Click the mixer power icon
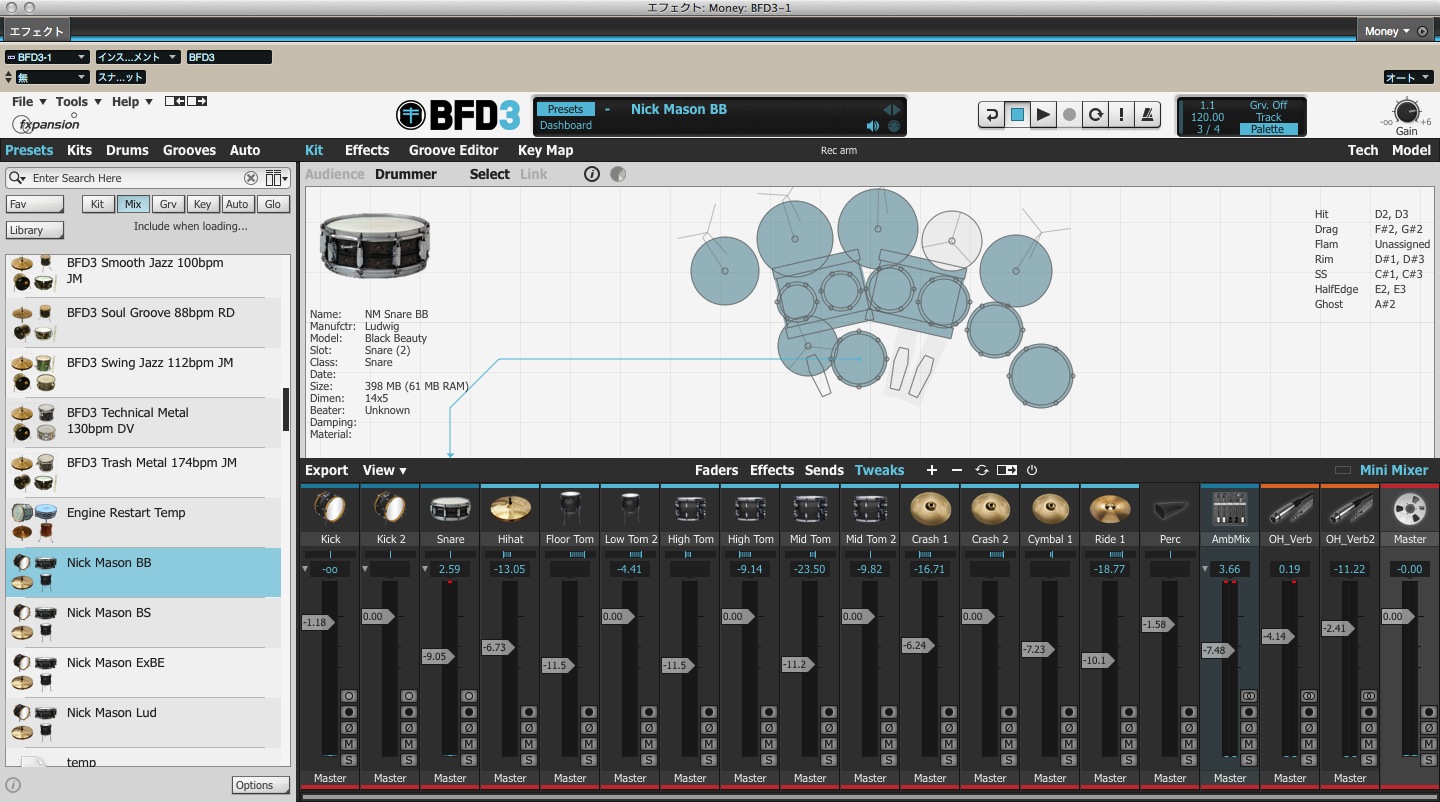1440x802 pixels. (x=1032, y=470)
